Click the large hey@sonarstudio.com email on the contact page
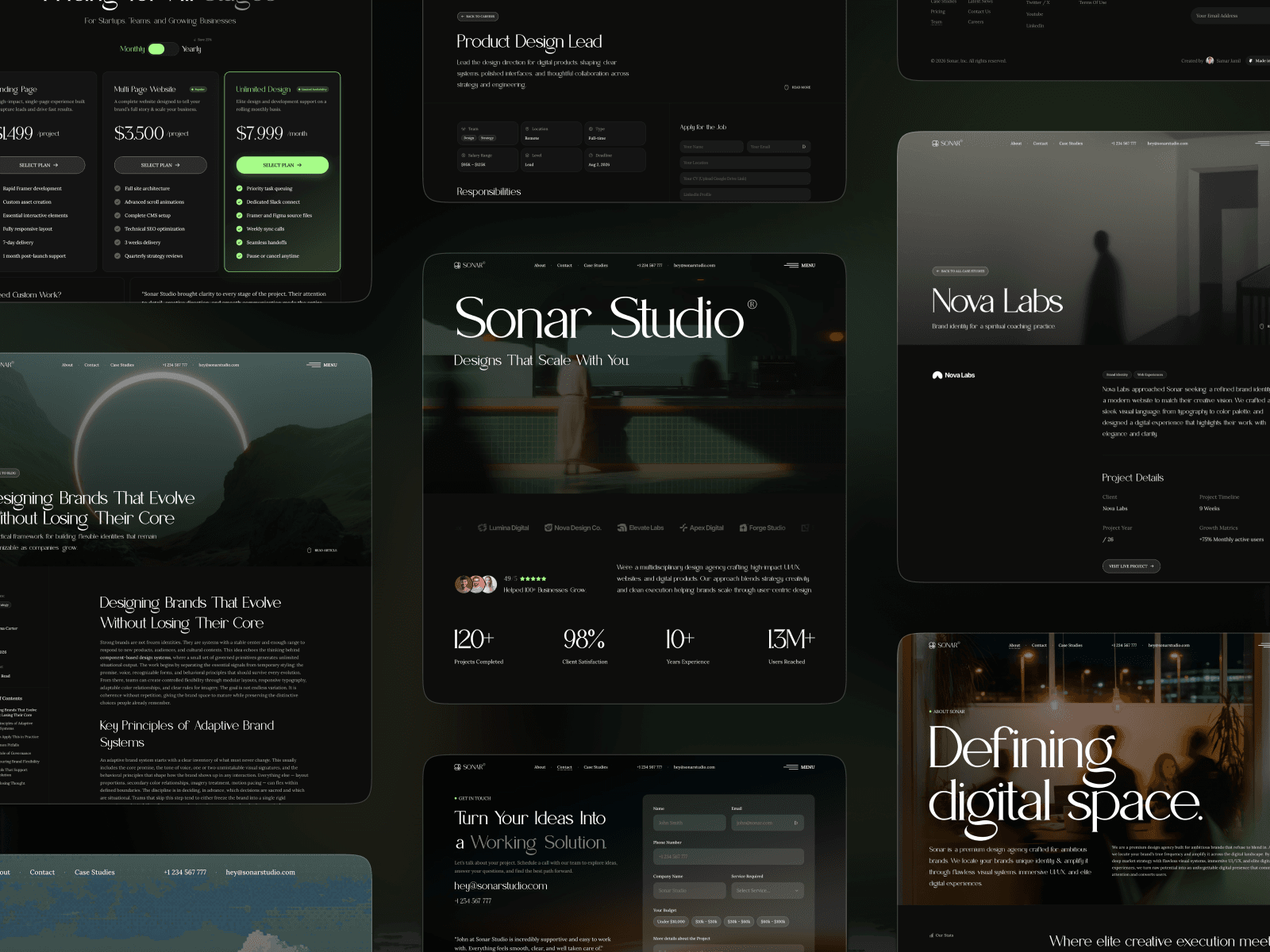The height and width of the screenshot is (952, 1270). tap(501, 885)
